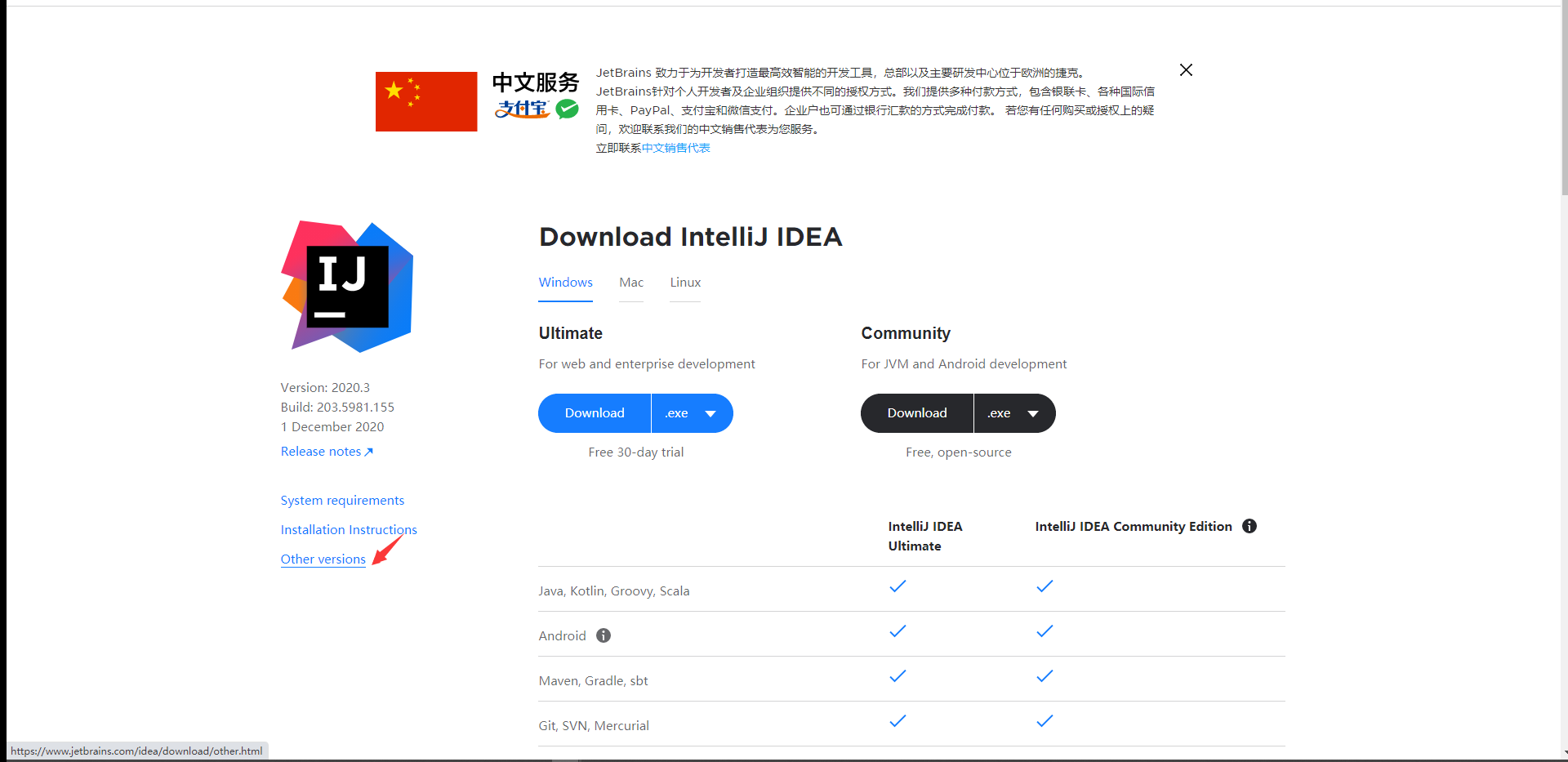1568x762 pixels.
Task: Open the Installation Instructions link
Action: [349, 530]
